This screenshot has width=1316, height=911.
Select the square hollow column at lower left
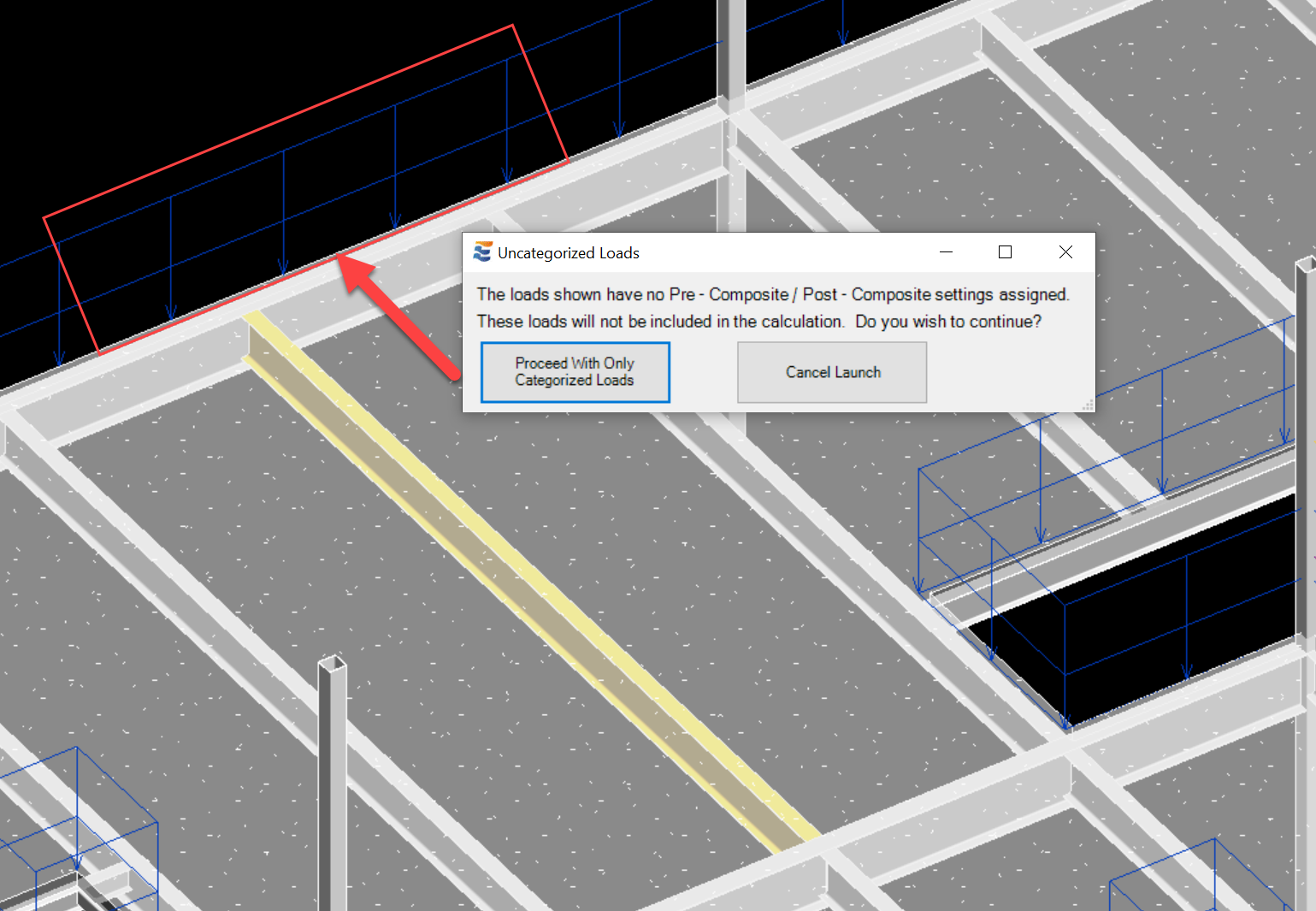coord(333,770)
